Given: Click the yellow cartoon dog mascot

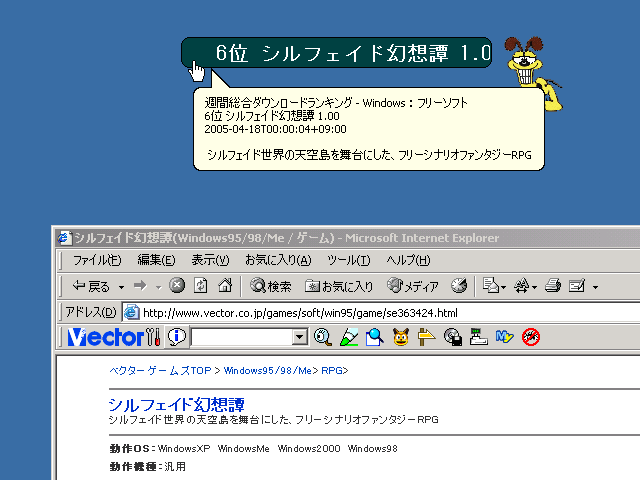Looking at the screenshot, I should pos(531,73).
